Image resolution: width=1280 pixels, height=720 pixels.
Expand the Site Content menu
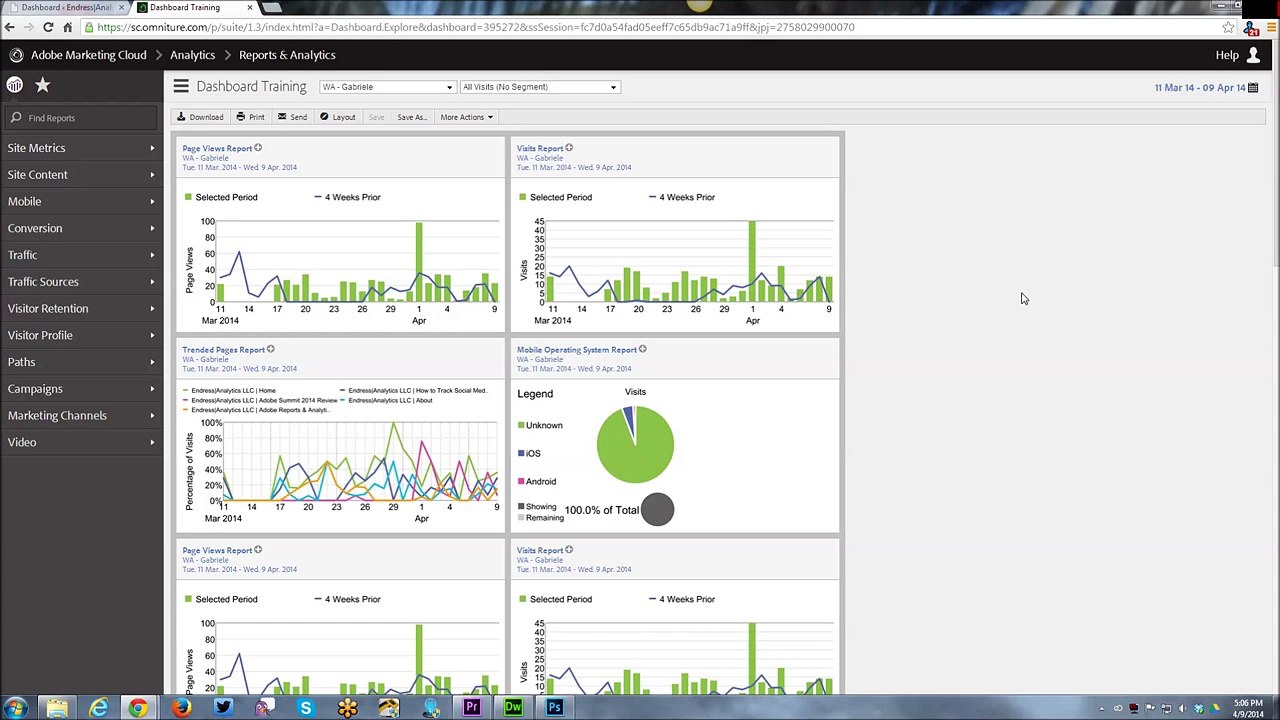pos(81,175)
